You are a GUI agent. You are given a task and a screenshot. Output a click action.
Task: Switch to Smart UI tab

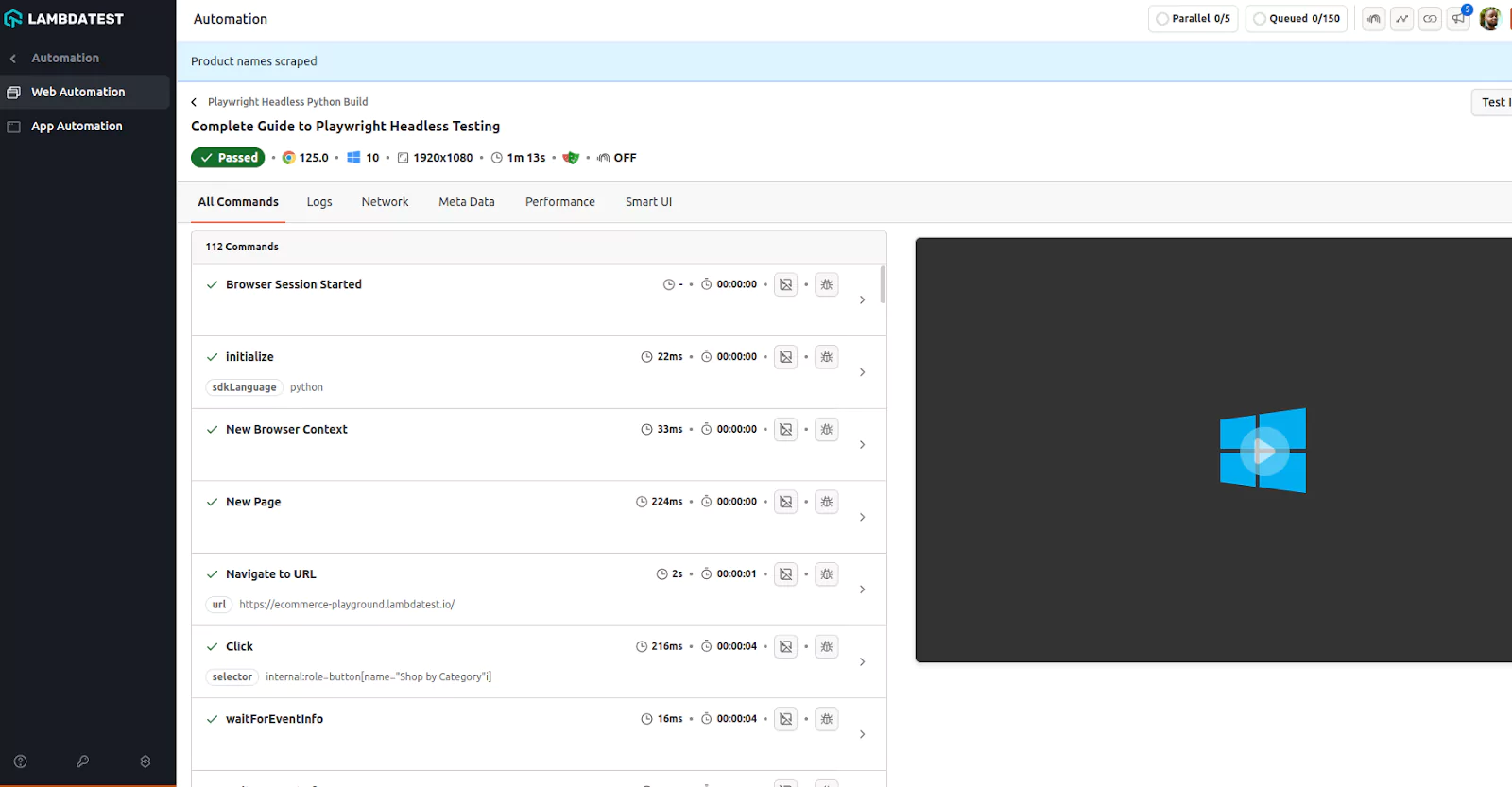click(x=648, y=202)
